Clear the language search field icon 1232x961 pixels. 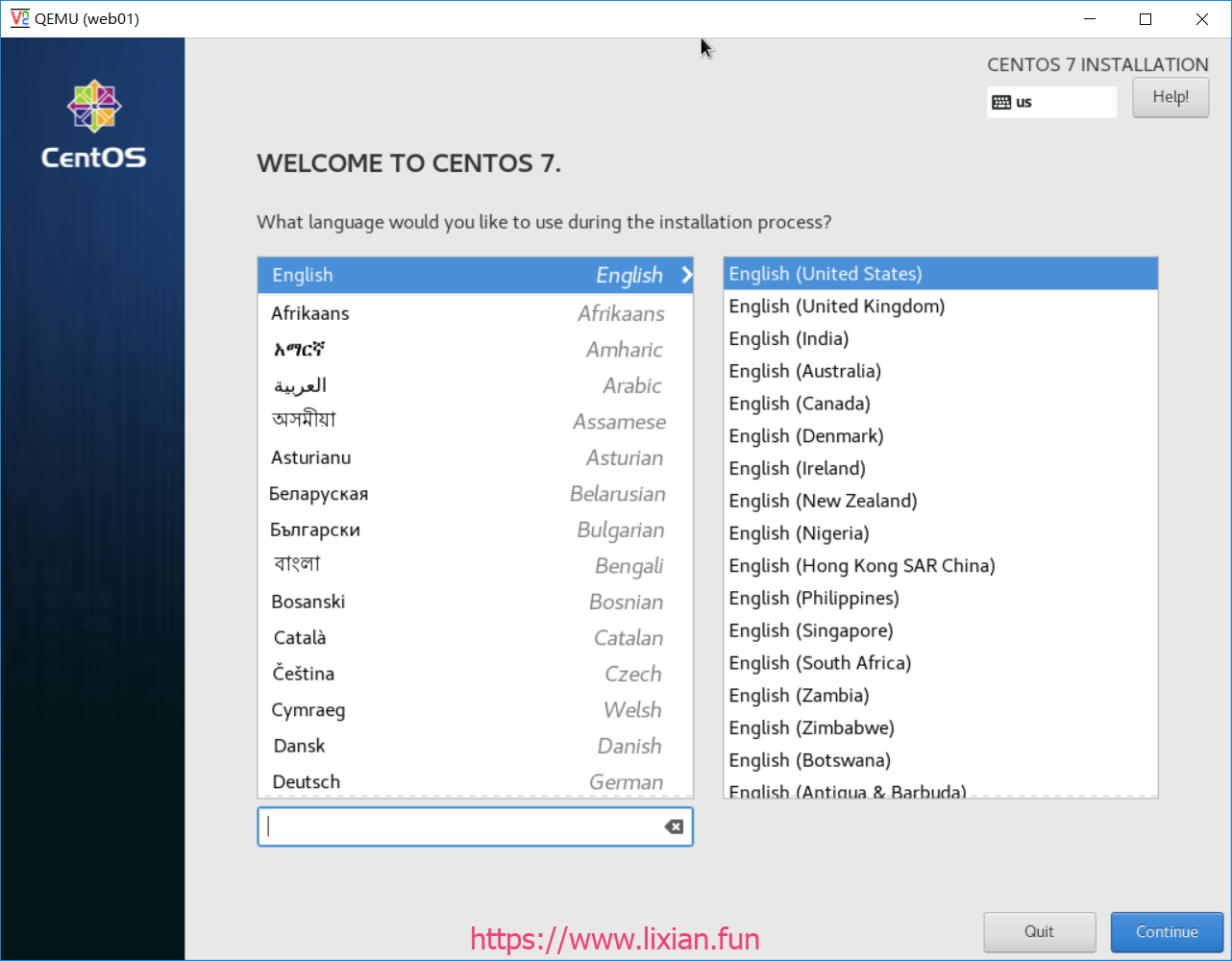tap(674, 826)
